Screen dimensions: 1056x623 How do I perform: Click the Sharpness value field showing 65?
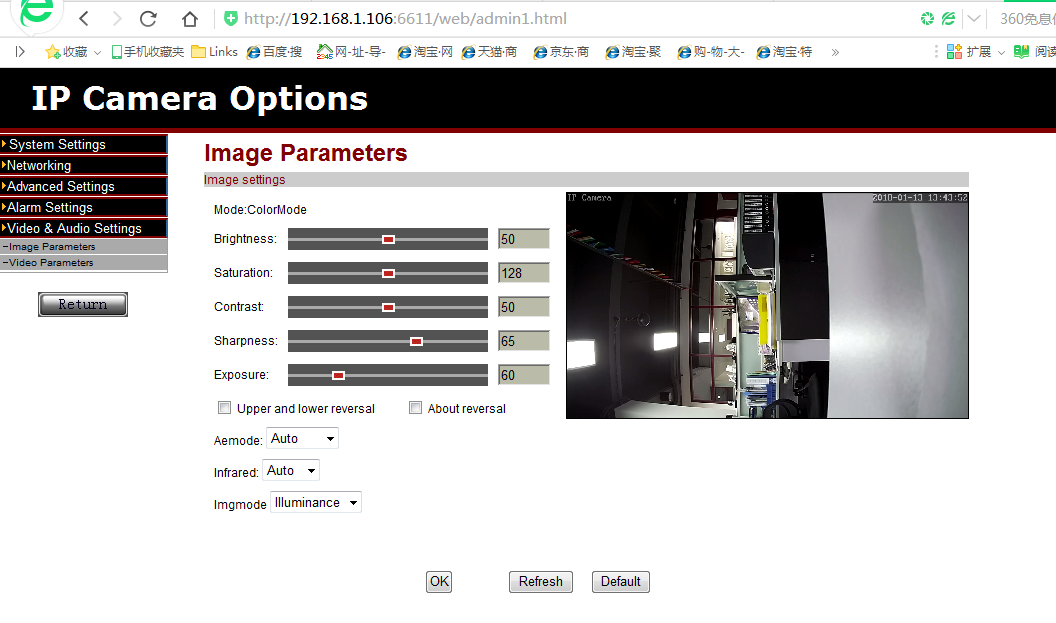coord(524,341)
